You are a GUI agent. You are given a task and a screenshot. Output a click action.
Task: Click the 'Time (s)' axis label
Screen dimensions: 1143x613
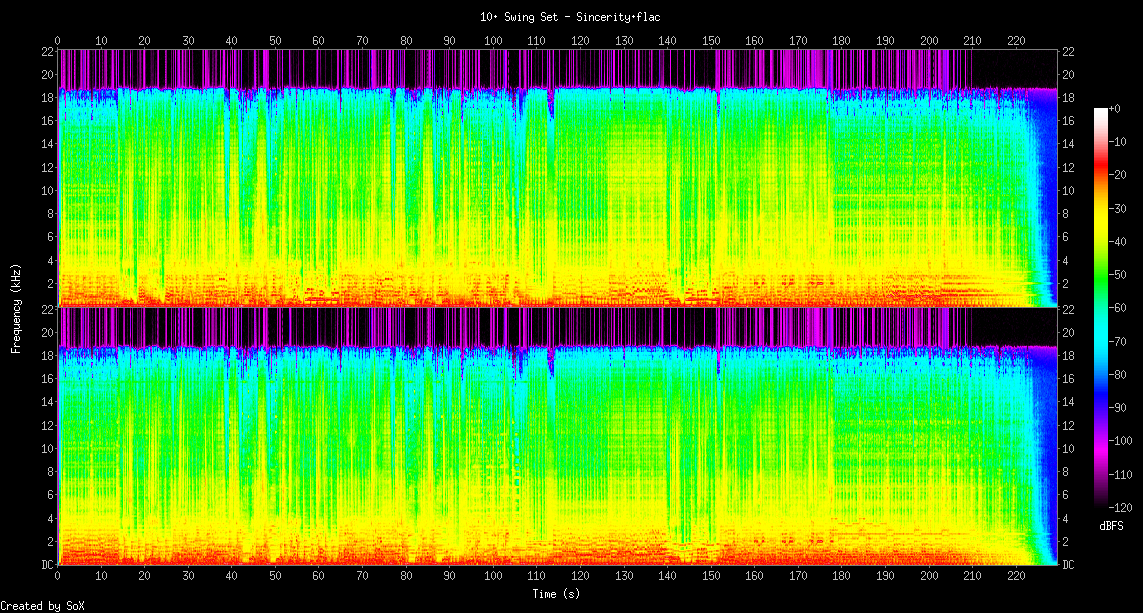[x=555, y=594]
